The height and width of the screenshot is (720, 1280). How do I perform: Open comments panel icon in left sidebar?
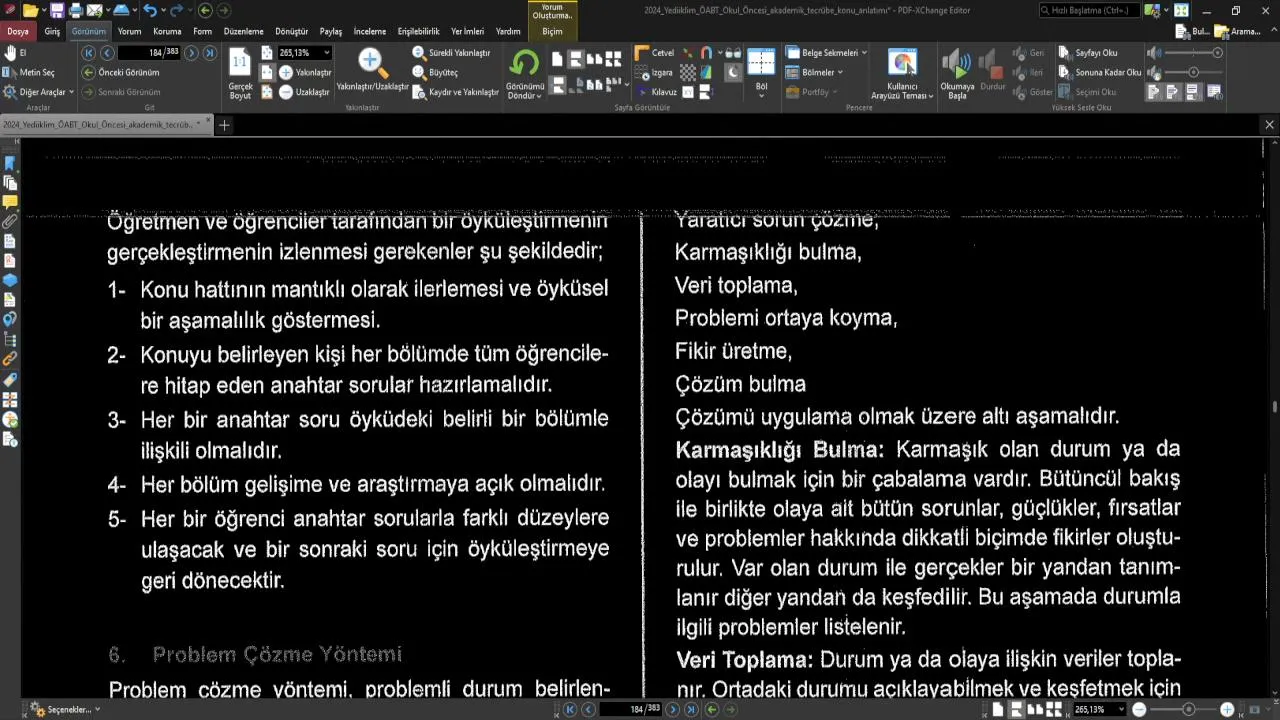pos(10,202)
